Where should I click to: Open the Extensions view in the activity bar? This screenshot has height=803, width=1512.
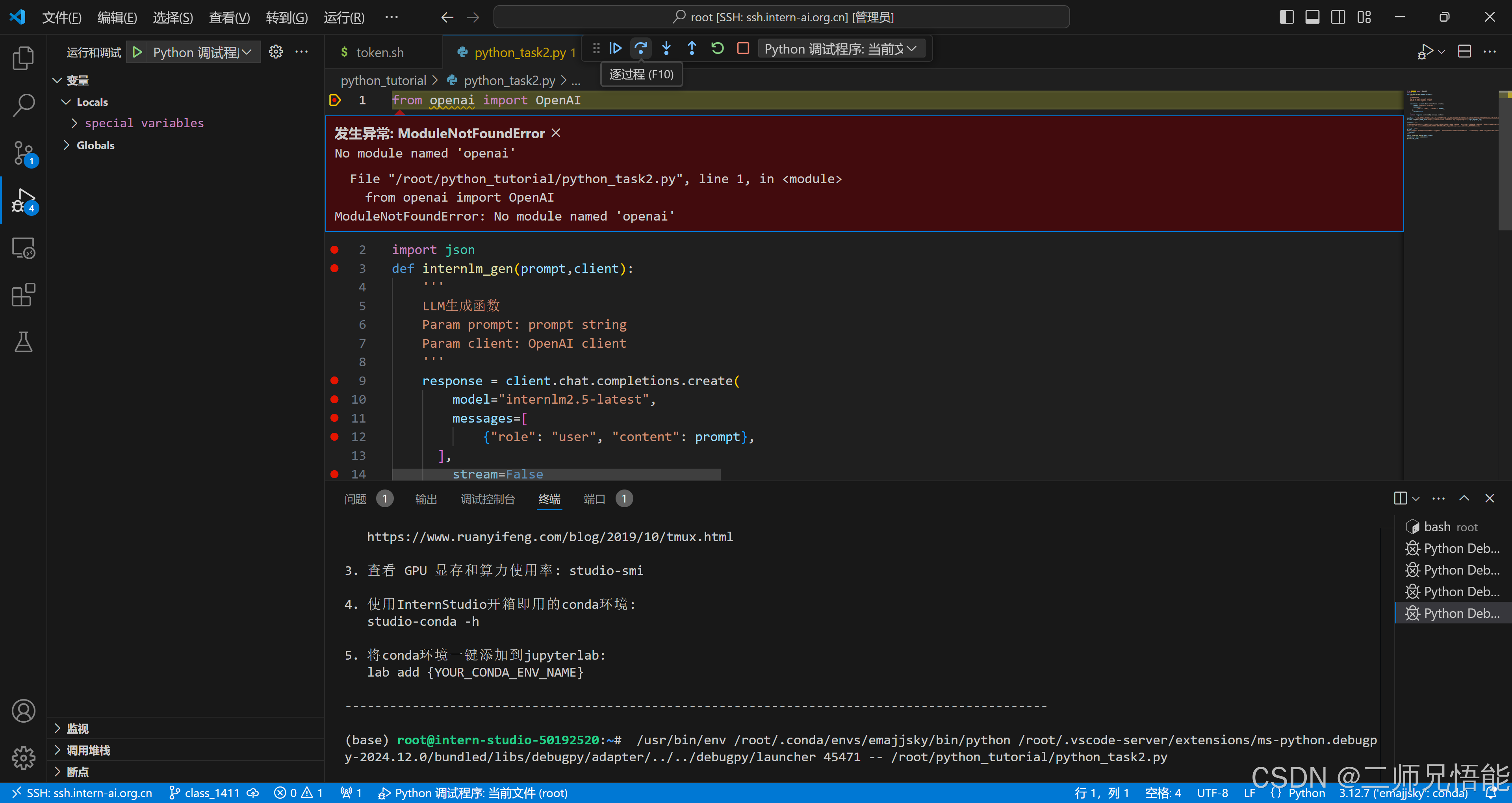click(x=24, y=295)
